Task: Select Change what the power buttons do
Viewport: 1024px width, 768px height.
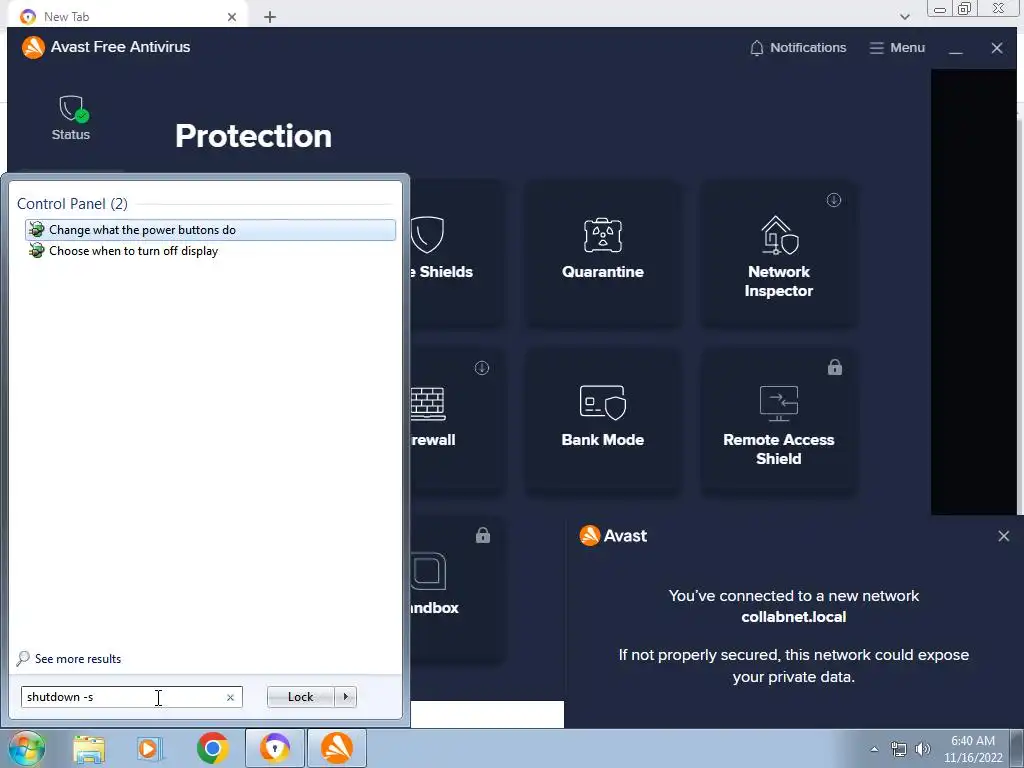Action: point(210,230)
